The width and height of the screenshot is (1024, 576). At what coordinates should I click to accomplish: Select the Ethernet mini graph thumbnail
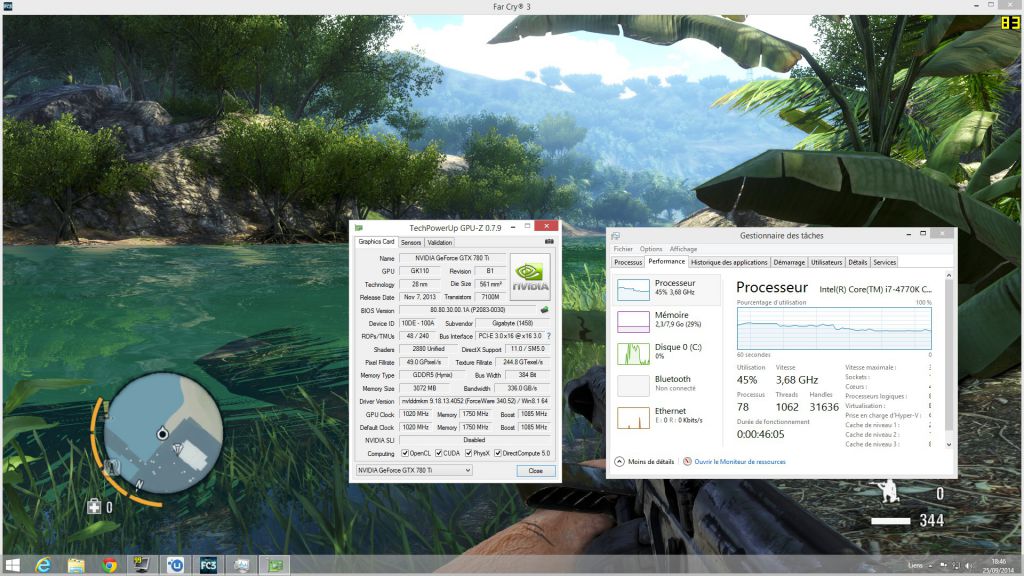(633, 417)
